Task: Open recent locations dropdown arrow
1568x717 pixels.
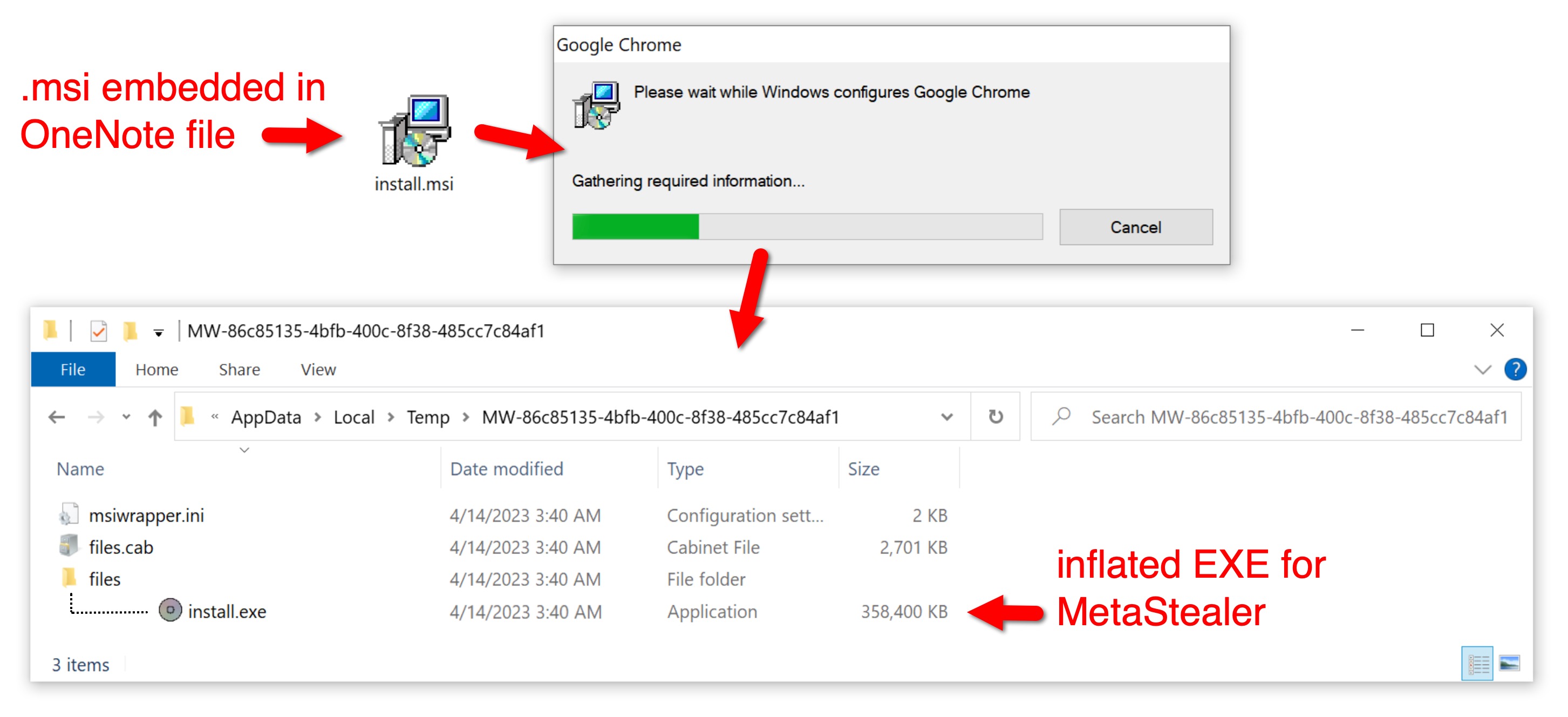Action: [x=126, y=417]
